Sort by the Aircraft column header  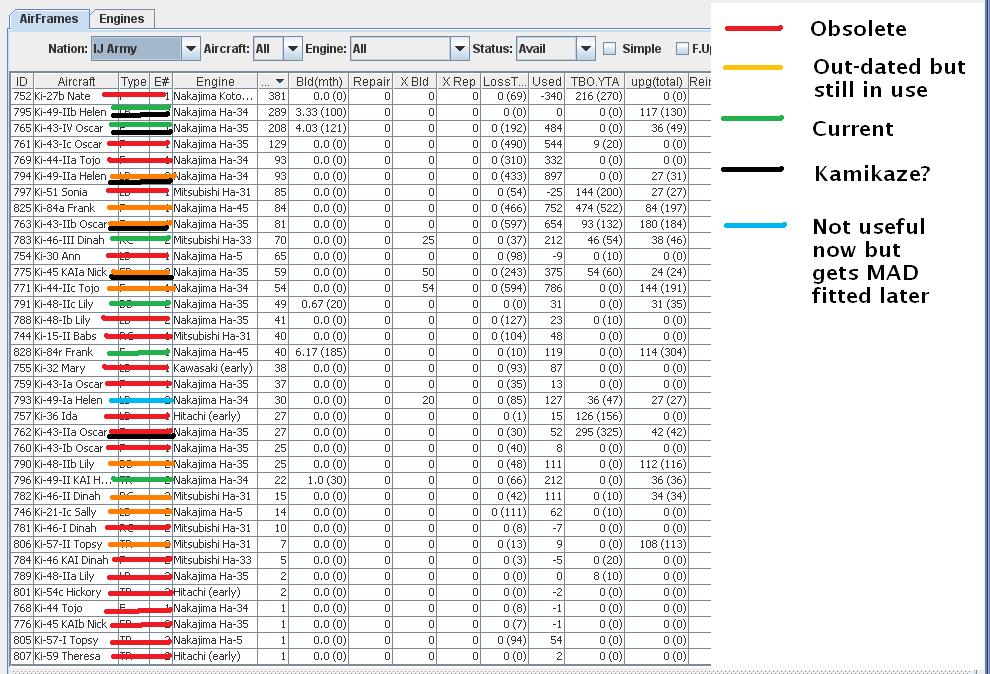[x=76, y=81]
